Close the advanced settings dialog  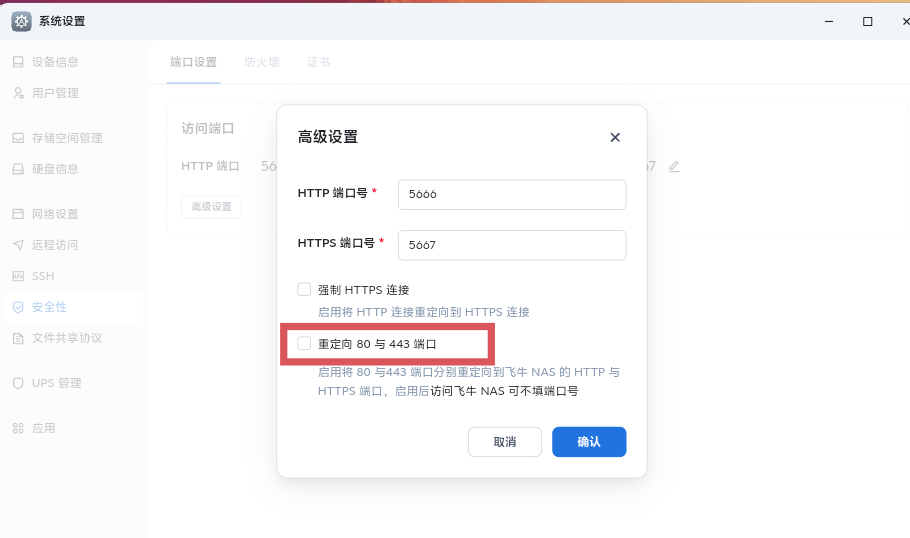615,137
